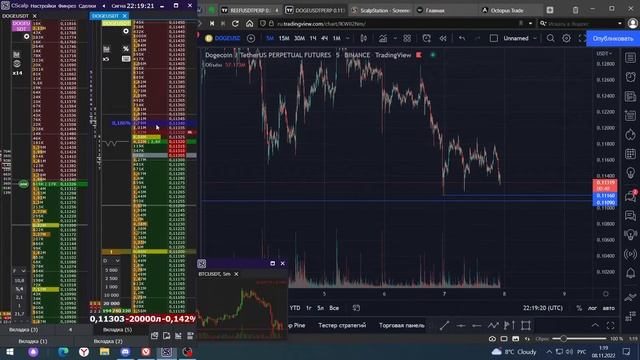Select chart layout square icon
This screenshot has height=360, width=640.
point(493,38)
